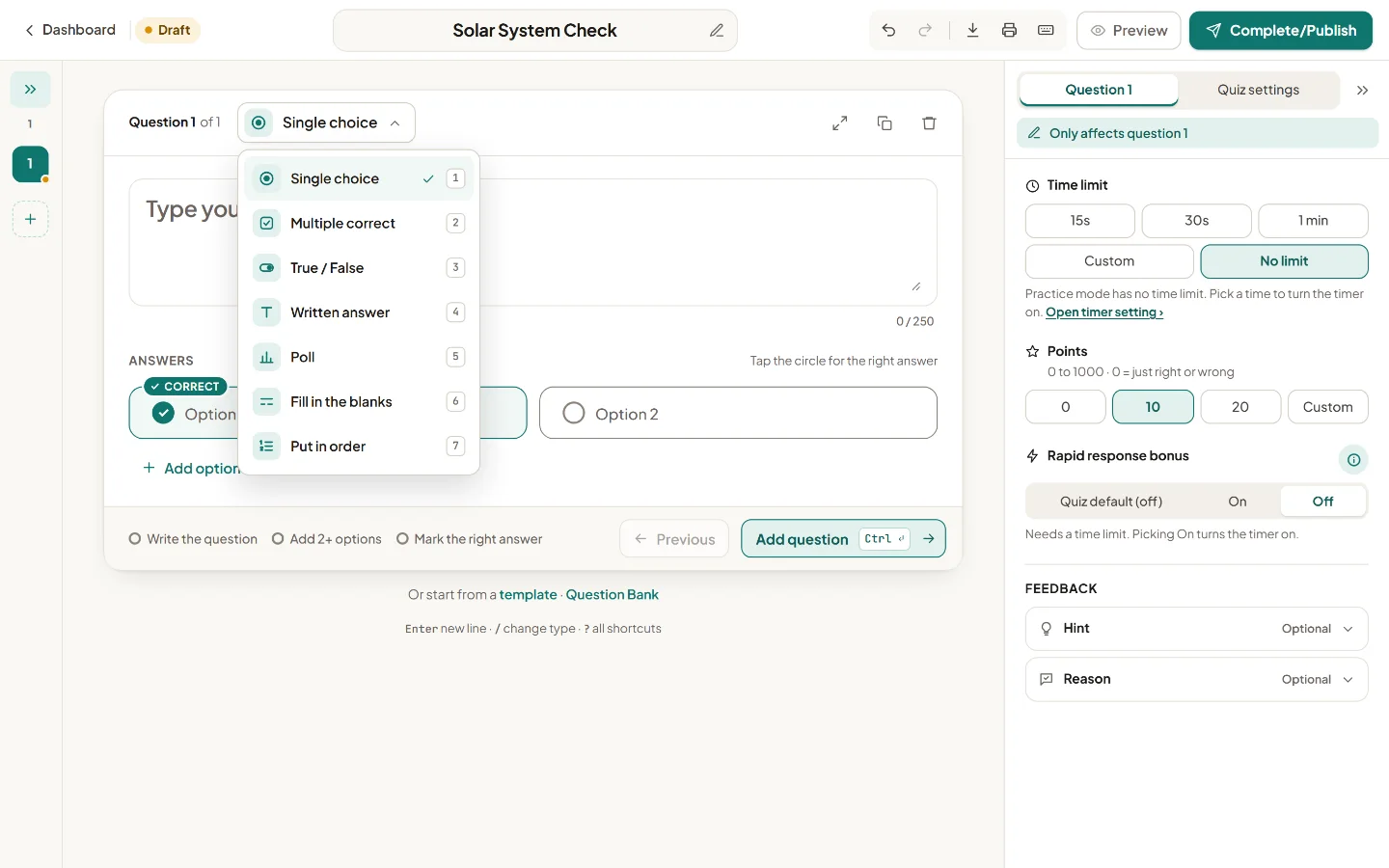Open the quiz Preview
The image size is (1389, 868).
click(1129, 31)
